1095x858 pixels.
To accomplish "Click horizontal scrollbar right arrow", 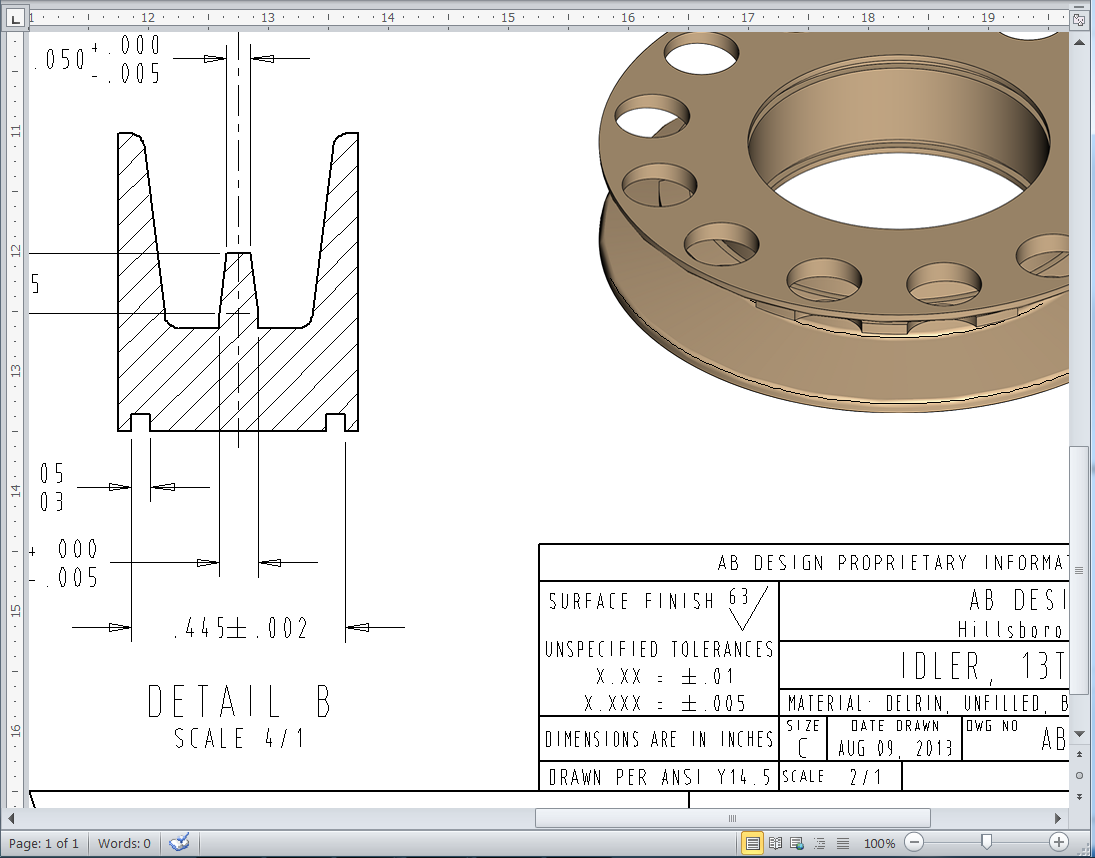I will [1058, 818].
